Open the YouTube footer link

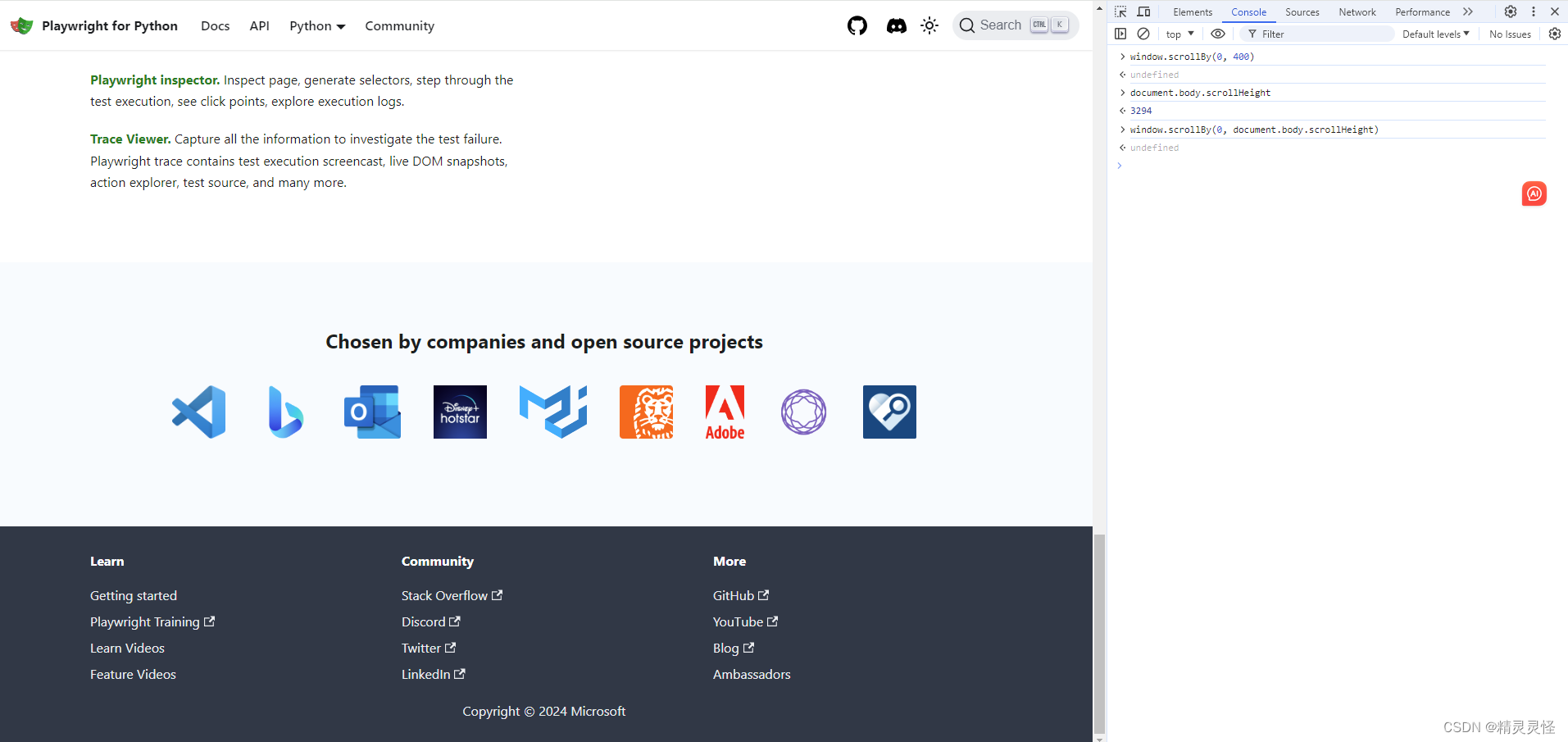tap(746, 621)
